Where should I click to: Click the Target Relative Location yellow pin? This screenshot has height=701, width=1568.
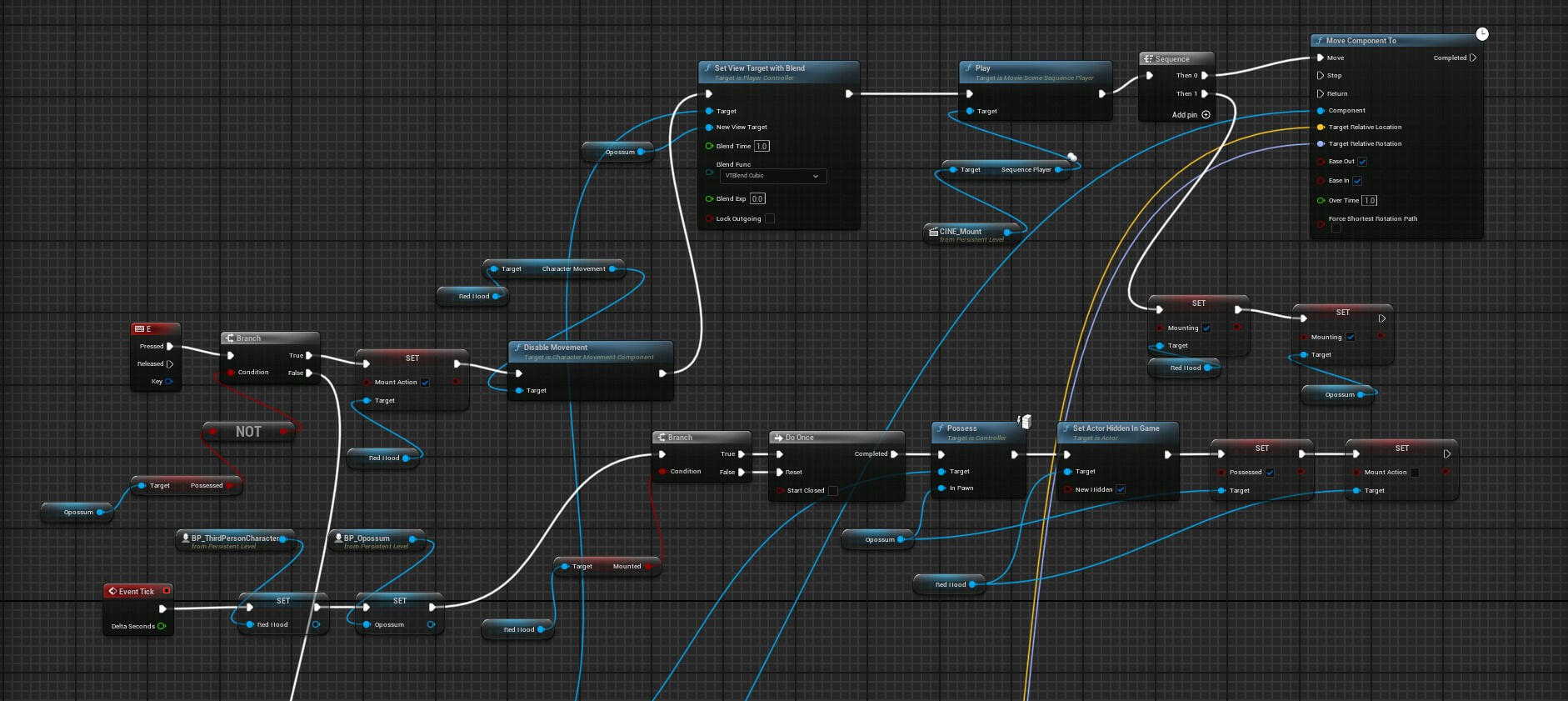pos(1321,128)
